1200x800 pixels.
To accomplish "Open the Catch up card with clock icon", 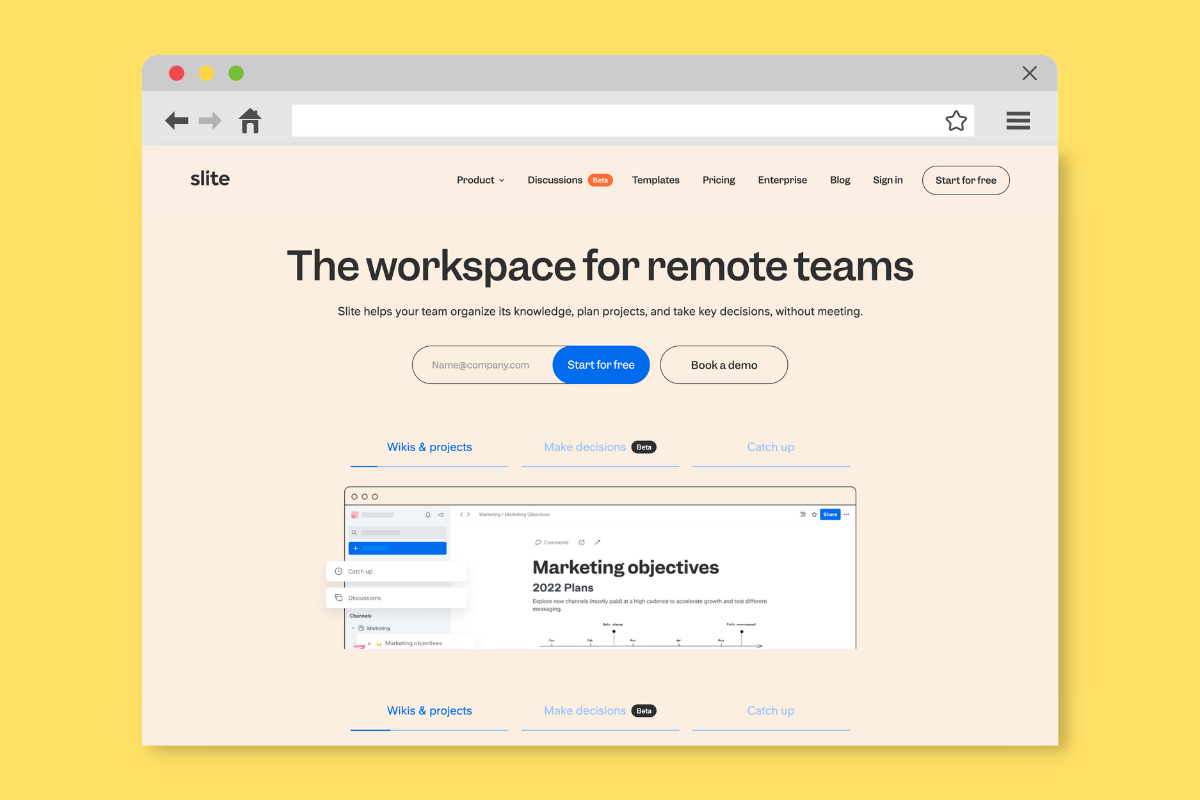I will (396, 571).
